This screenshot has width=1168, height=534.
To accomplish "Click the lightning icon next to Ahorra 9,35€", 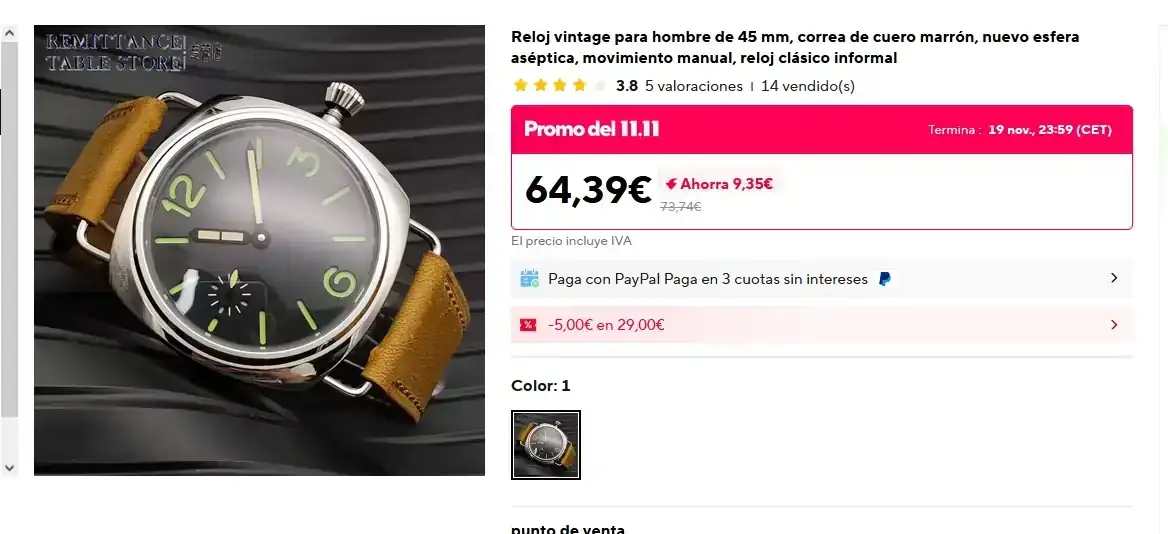I will [671, 184].
